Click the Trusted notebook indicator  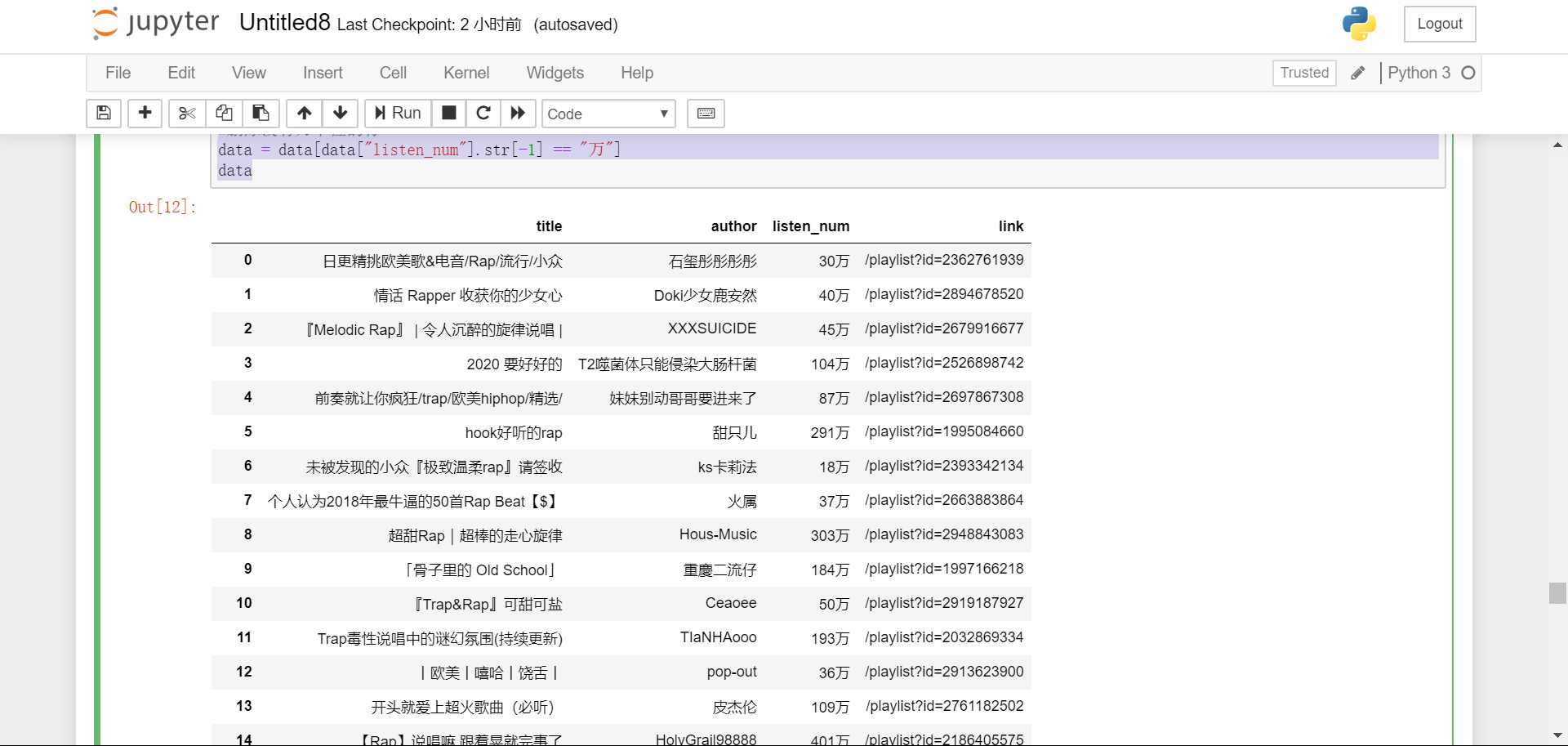(1304, 73)
